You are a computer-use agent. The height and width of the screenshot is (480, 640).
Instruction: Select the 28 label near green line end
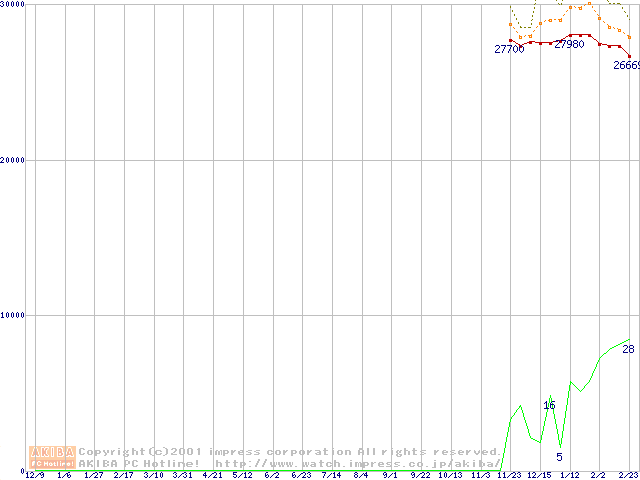point(628,349)
